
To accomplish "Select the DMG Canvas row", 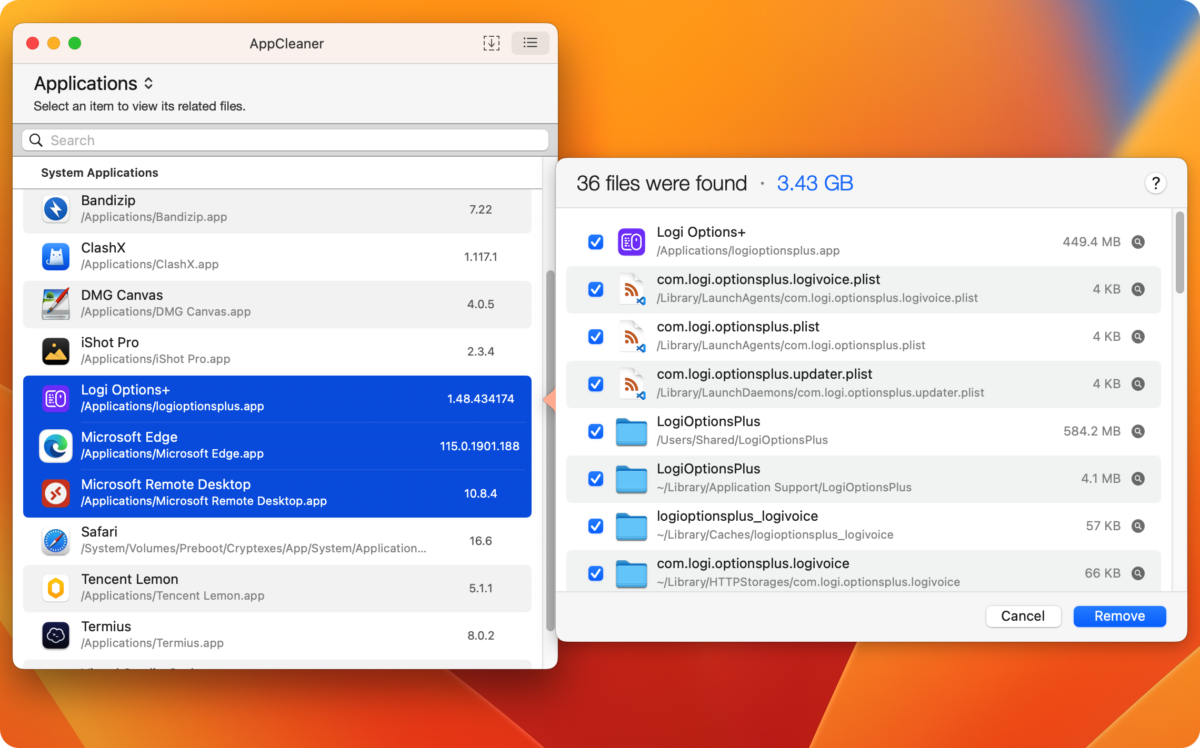I will click(x=277, y=303).
